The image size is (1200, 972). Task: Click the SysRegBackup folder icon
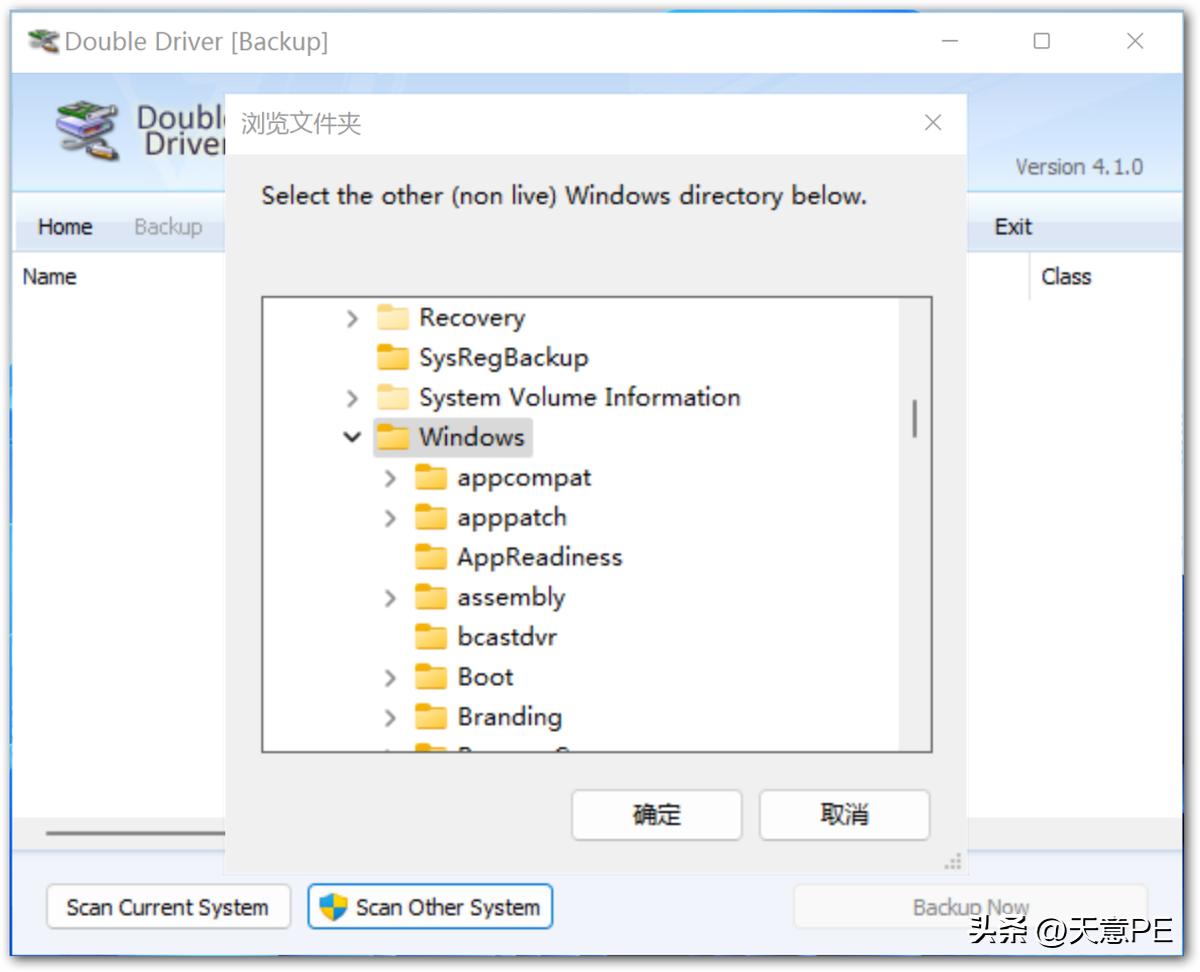click(393, 358)
